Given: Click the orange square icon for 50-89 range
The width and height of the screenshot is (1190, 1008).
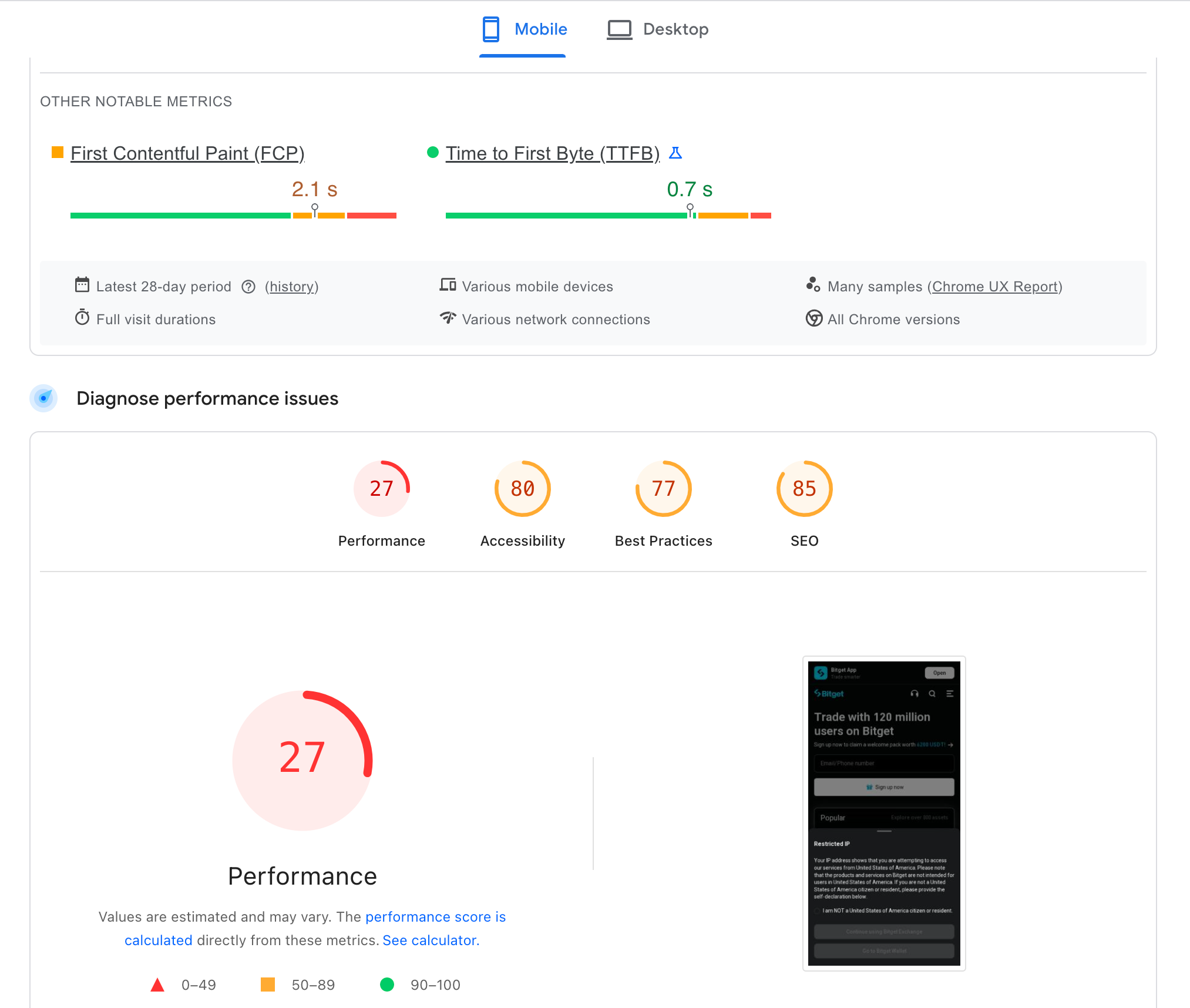Looking at the screenshot, I should point(269,985).
